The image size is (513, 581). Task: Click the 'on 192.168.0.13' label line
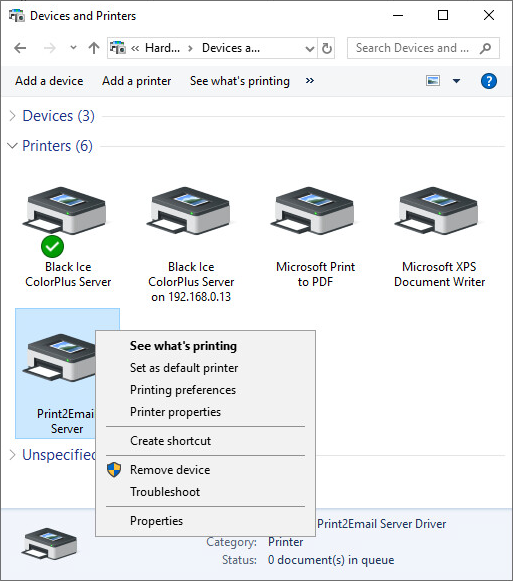coord(191,297)
